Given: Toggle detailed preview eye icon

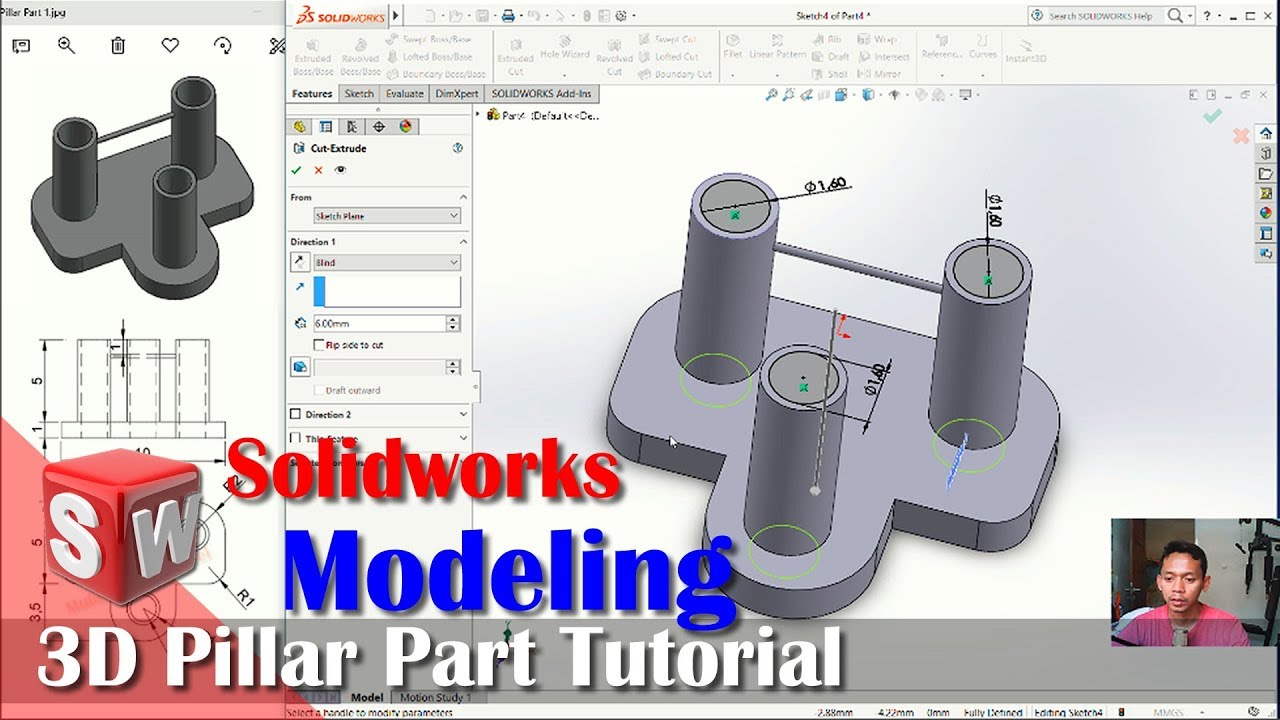Looking at the screenshot, I should tap(341, 170).
